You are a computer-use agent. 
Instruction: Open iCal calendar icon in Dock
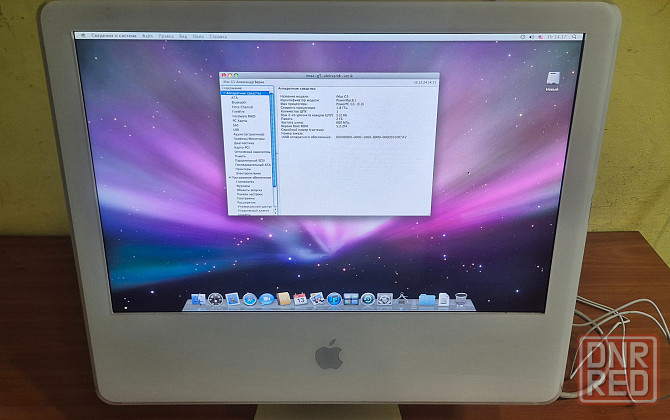300,299
